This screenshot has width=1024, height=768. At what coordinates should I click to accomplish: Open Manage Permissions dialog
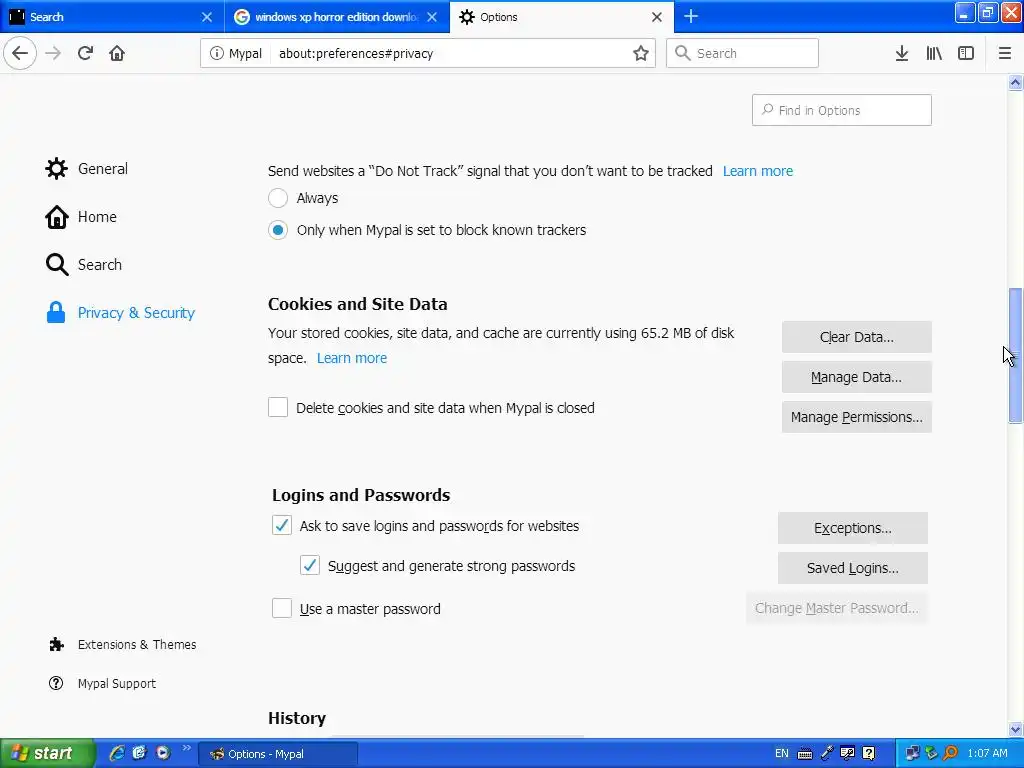pyautogui.click(x=856, y=417)
